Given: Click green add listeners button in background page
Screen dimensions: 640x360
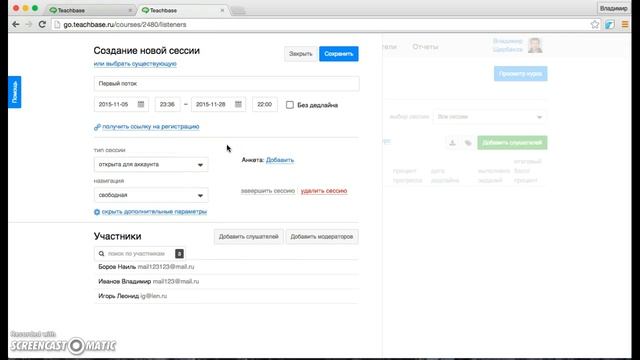Looking at the screenshot, I should [512, 142].
